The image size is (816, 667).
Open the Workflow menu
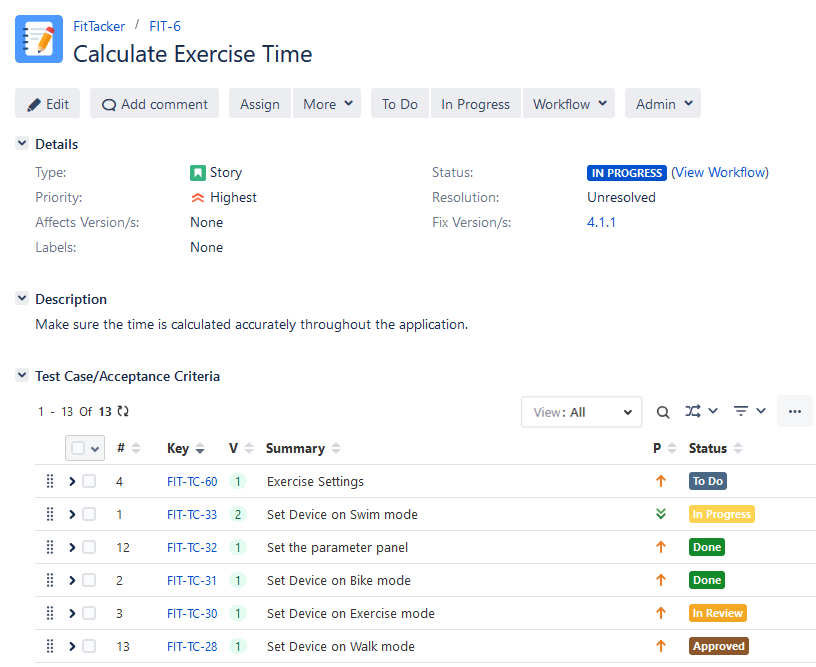[569, 104]
